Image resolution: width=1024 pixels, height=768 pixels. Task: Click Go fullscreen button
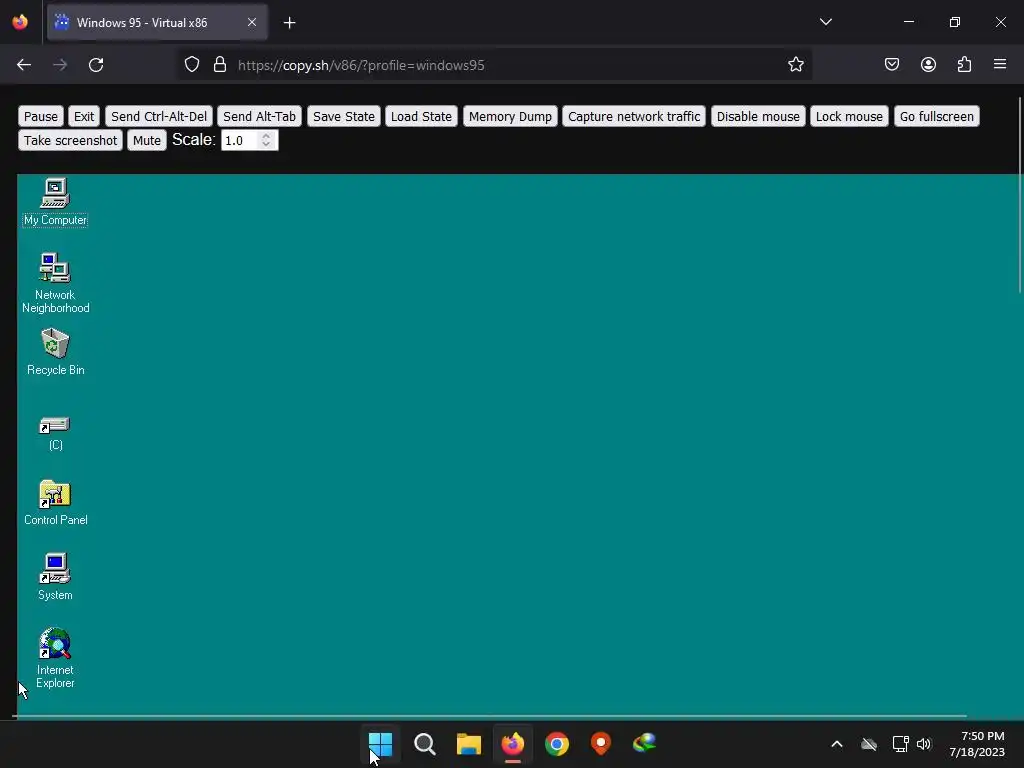(936, 116)
